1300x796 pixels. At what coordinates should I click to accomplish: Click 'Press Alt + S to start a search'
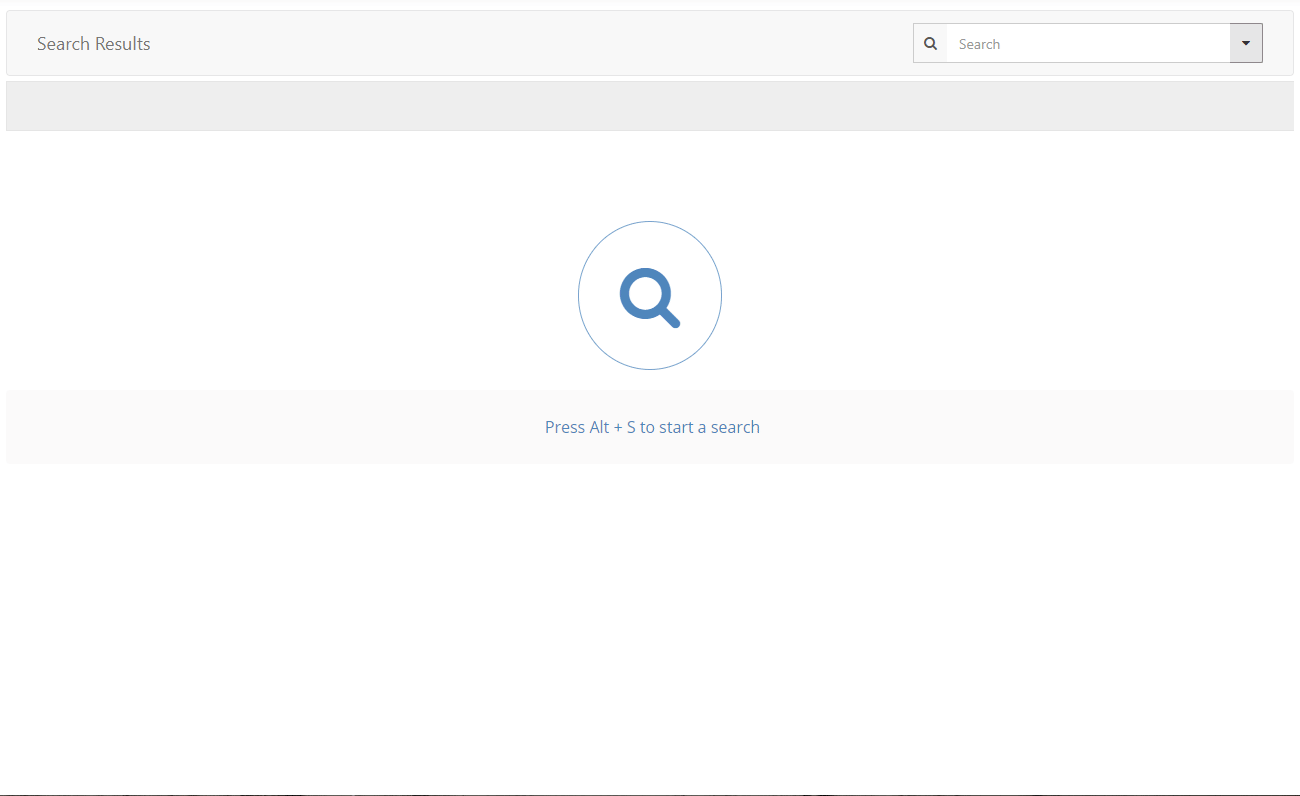point(652,427)
